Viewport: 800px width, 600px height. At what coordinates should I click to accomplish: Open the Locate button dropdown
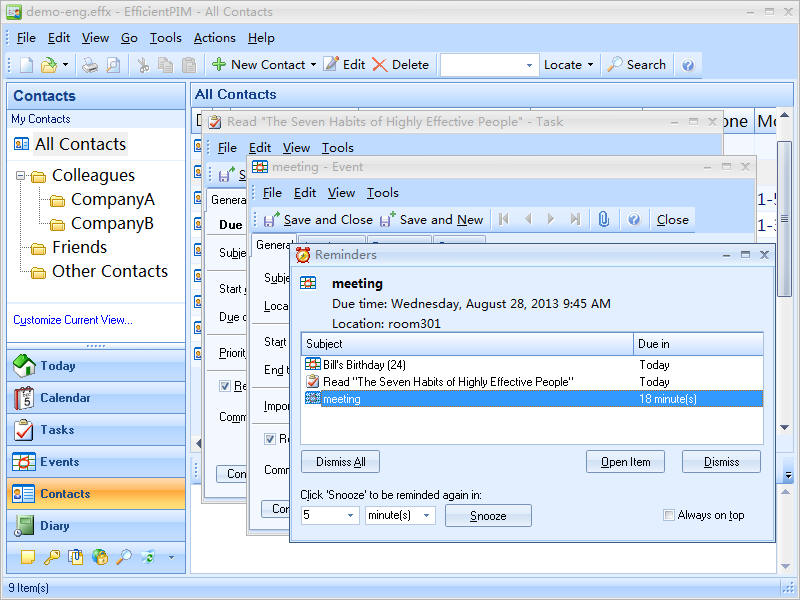pyautogui.click(x=590, y=65)
